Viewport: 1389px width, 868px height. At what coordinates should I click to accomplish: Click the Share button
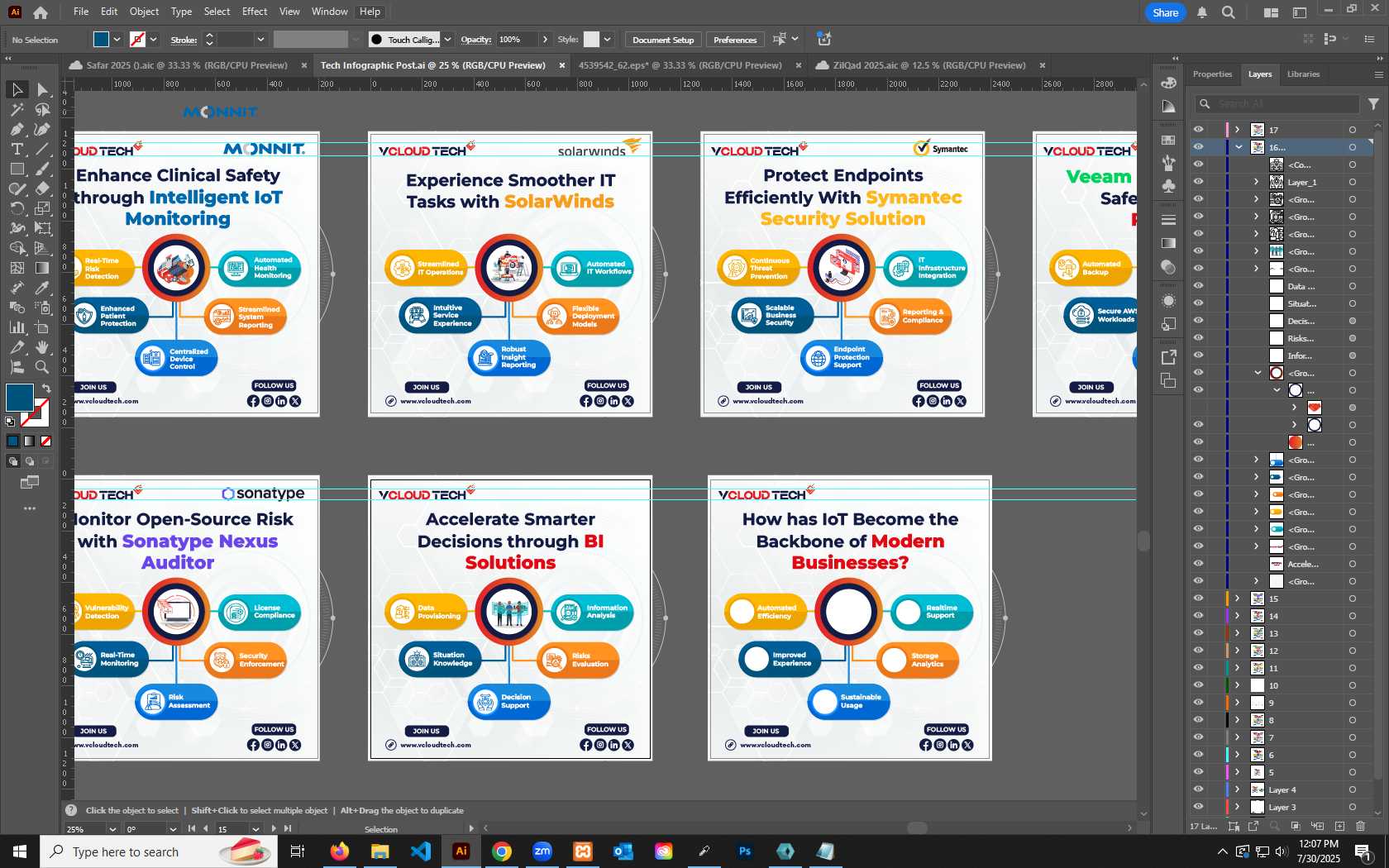(x=1165, y=12)
